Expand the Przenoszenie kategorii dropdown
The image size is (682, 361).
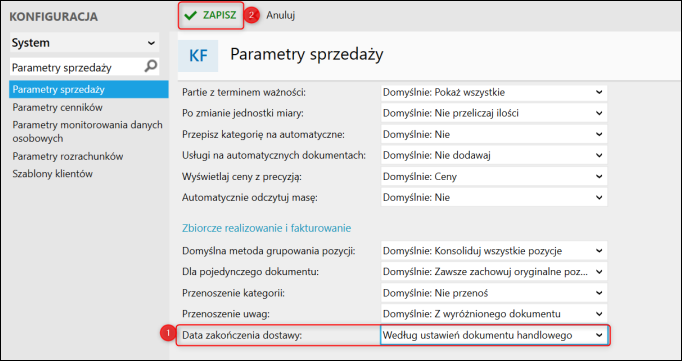tap(494, 293)
